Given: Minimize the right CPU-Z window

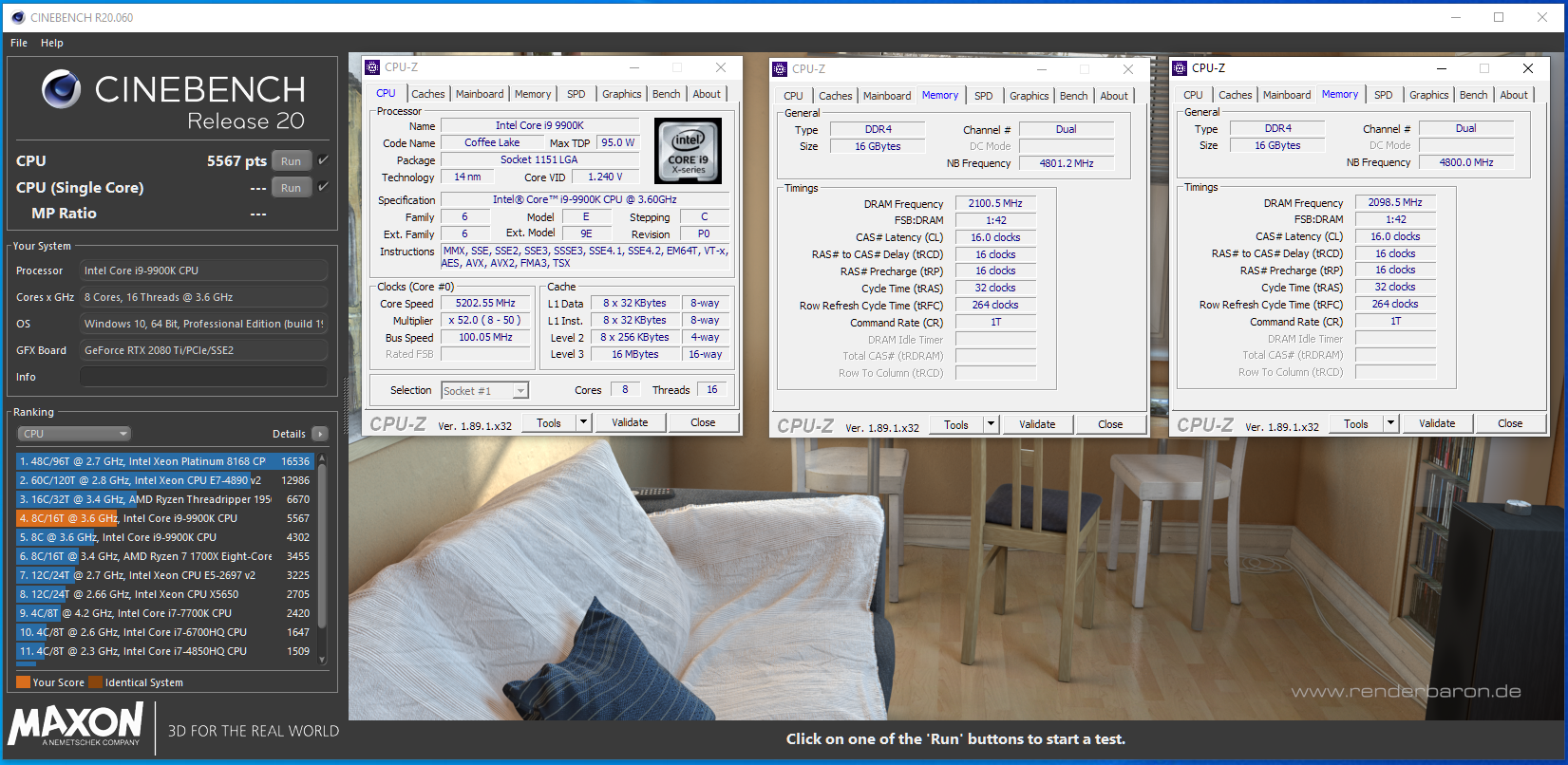Looking at the screenshot, I should point(1441,68).
